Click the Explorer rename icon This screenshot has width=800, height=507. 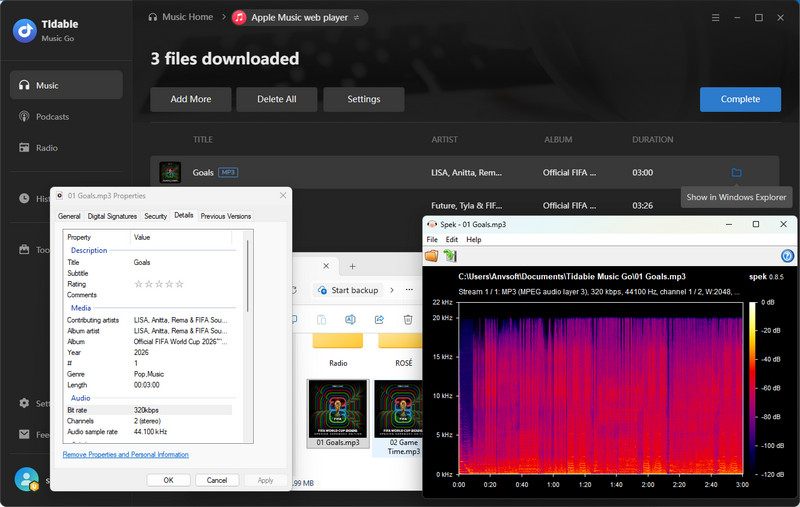[350, 320]
